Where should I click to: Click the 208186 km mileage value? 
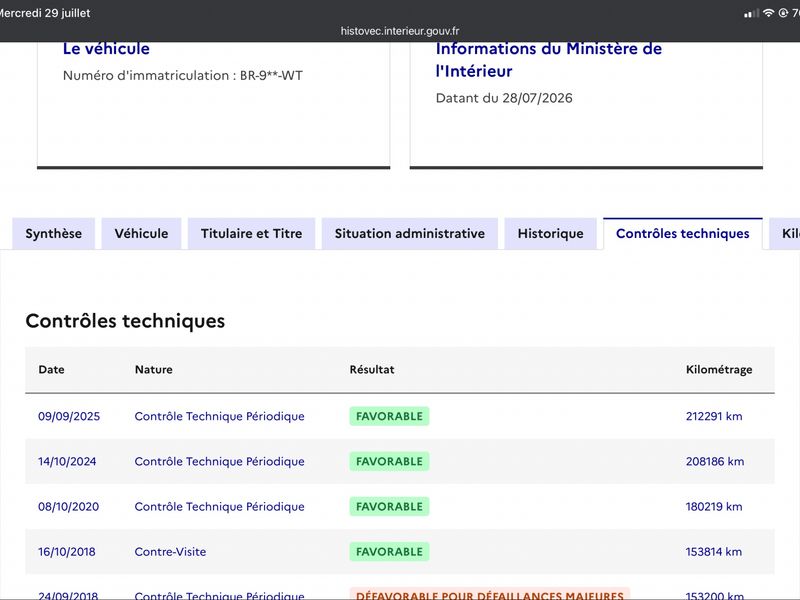(715, 462)
